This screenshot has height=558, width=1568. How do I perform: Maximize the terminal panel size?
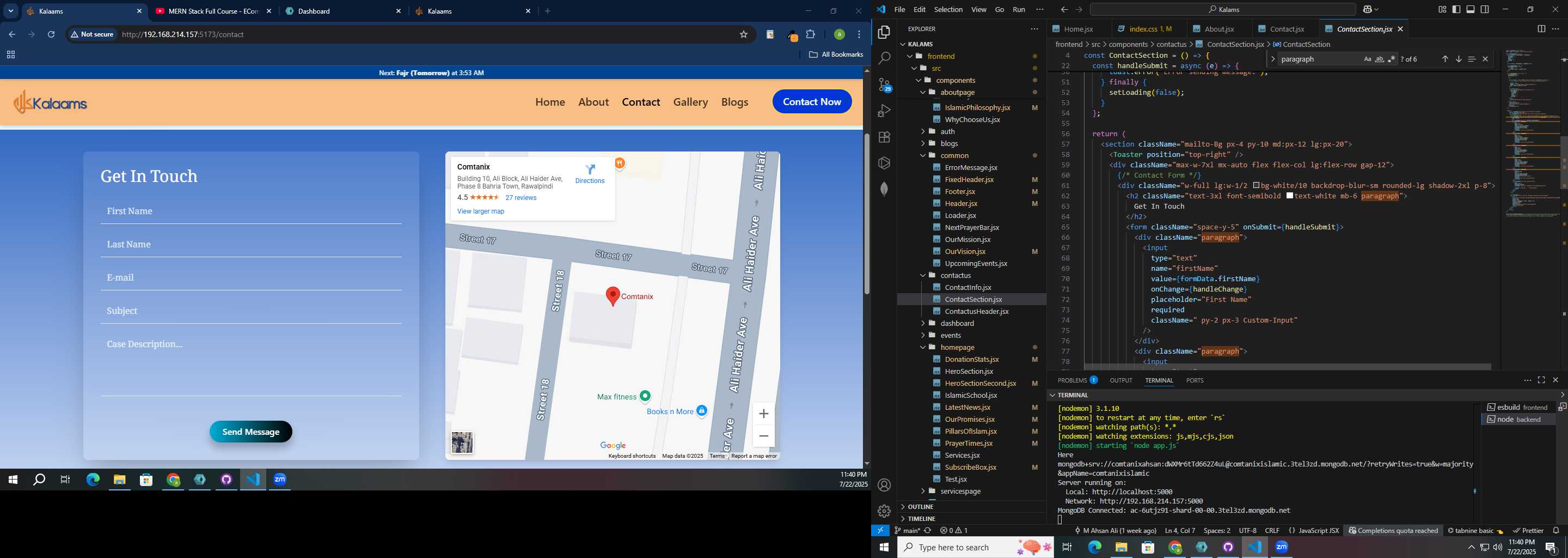pos(1541,380)
